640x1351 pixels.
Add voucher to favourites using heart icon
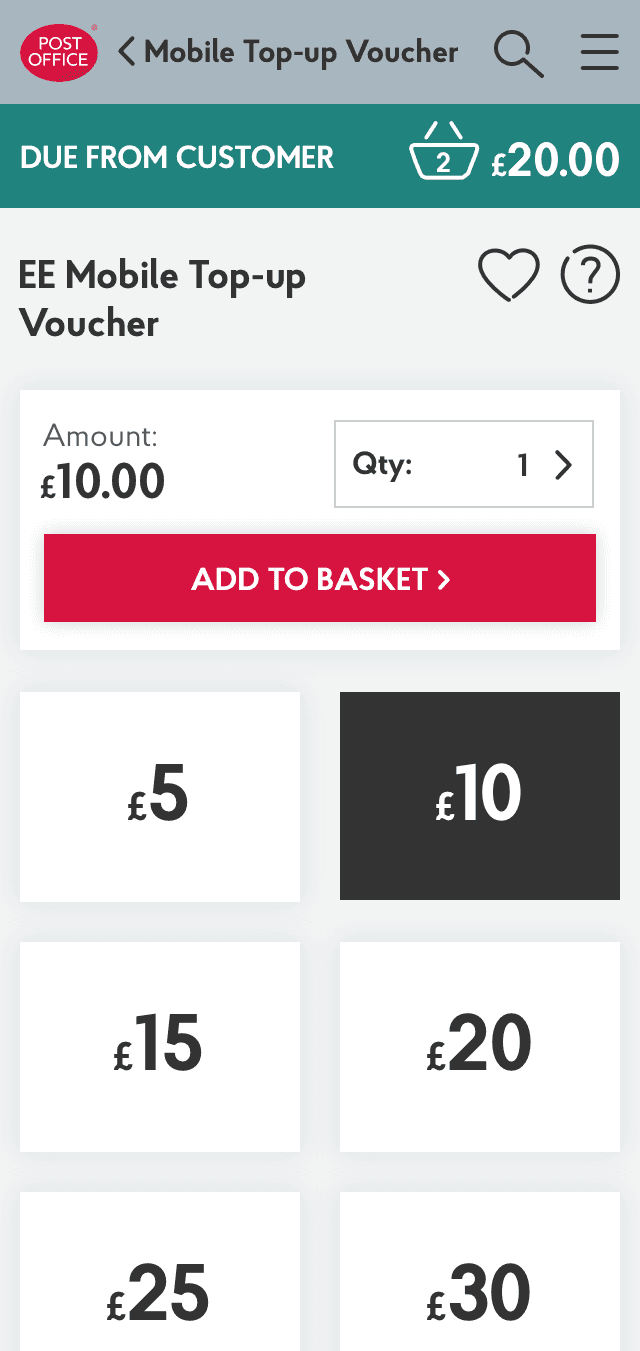pyautogui.click(x=509, y=273)
